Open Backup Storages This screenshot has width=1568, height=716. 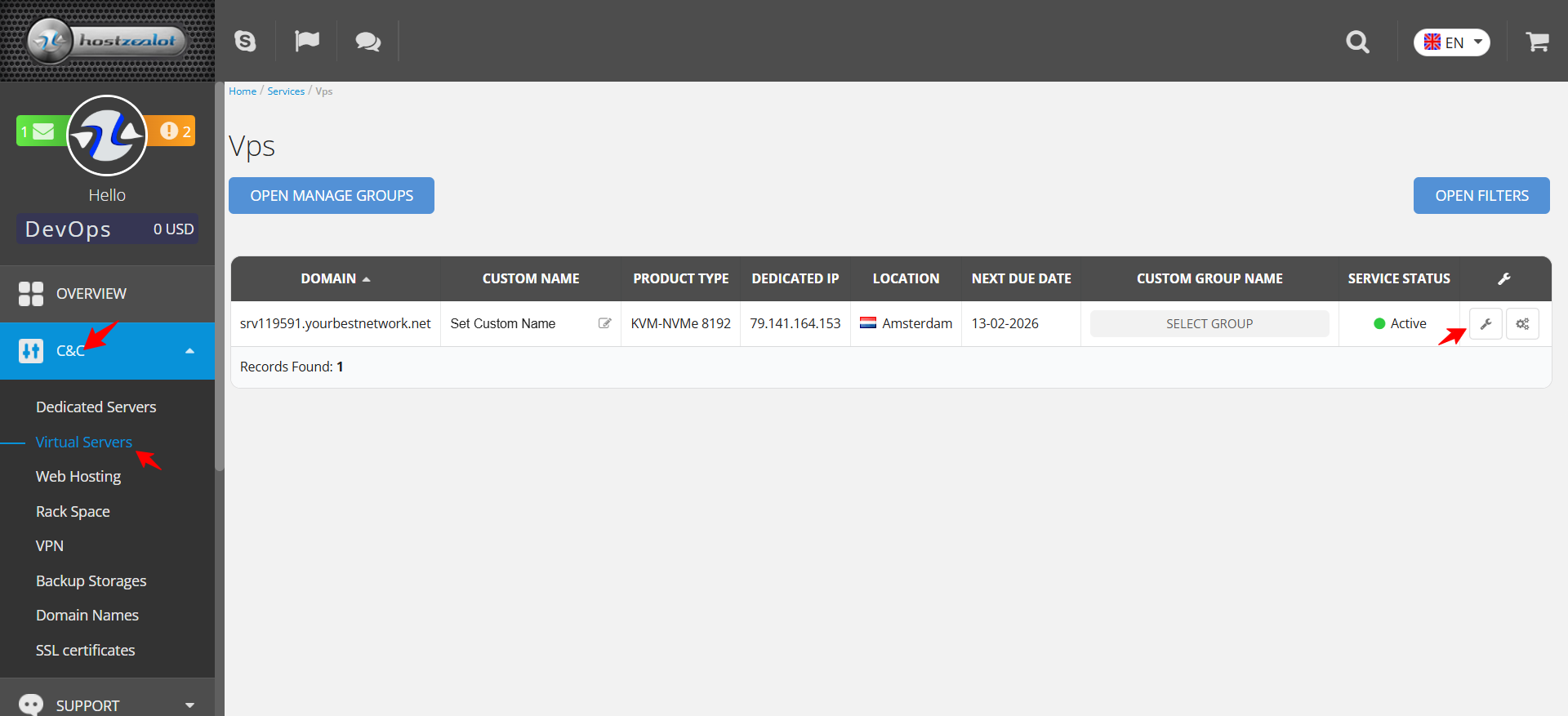91,580
